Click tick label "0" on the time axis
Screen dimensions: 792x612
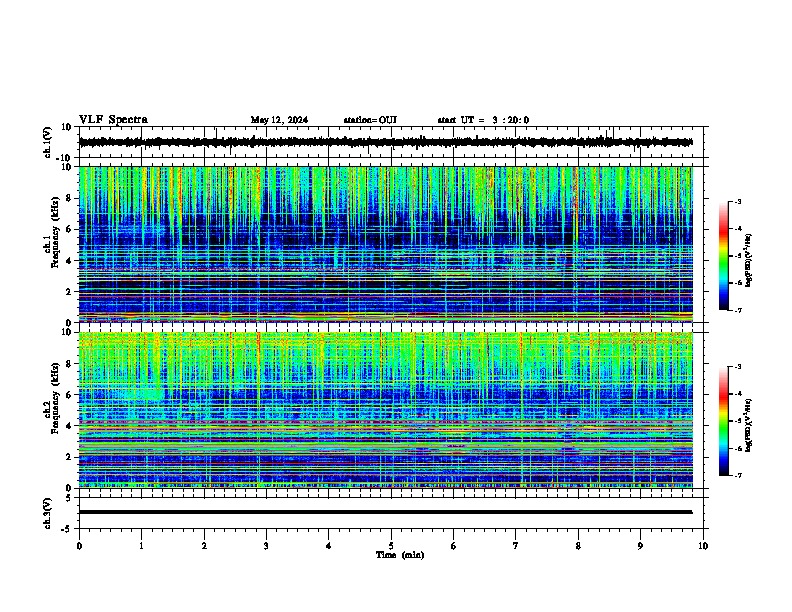click(79, 546)
